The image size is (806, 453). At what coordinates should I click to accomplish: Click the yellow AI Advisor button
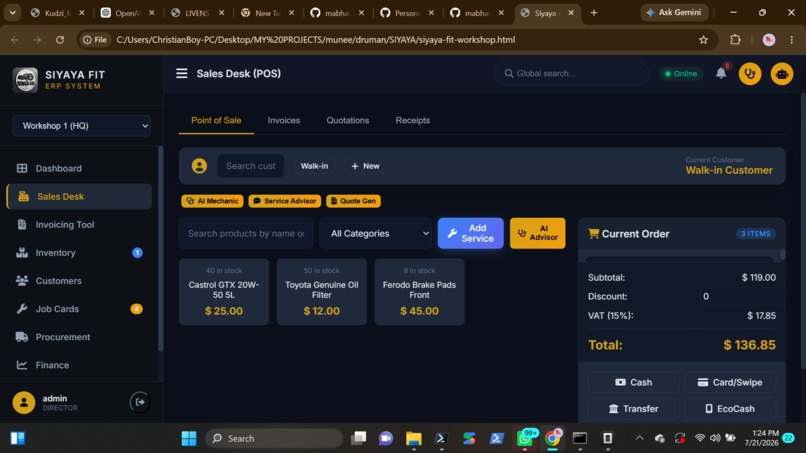pos(537,233)
